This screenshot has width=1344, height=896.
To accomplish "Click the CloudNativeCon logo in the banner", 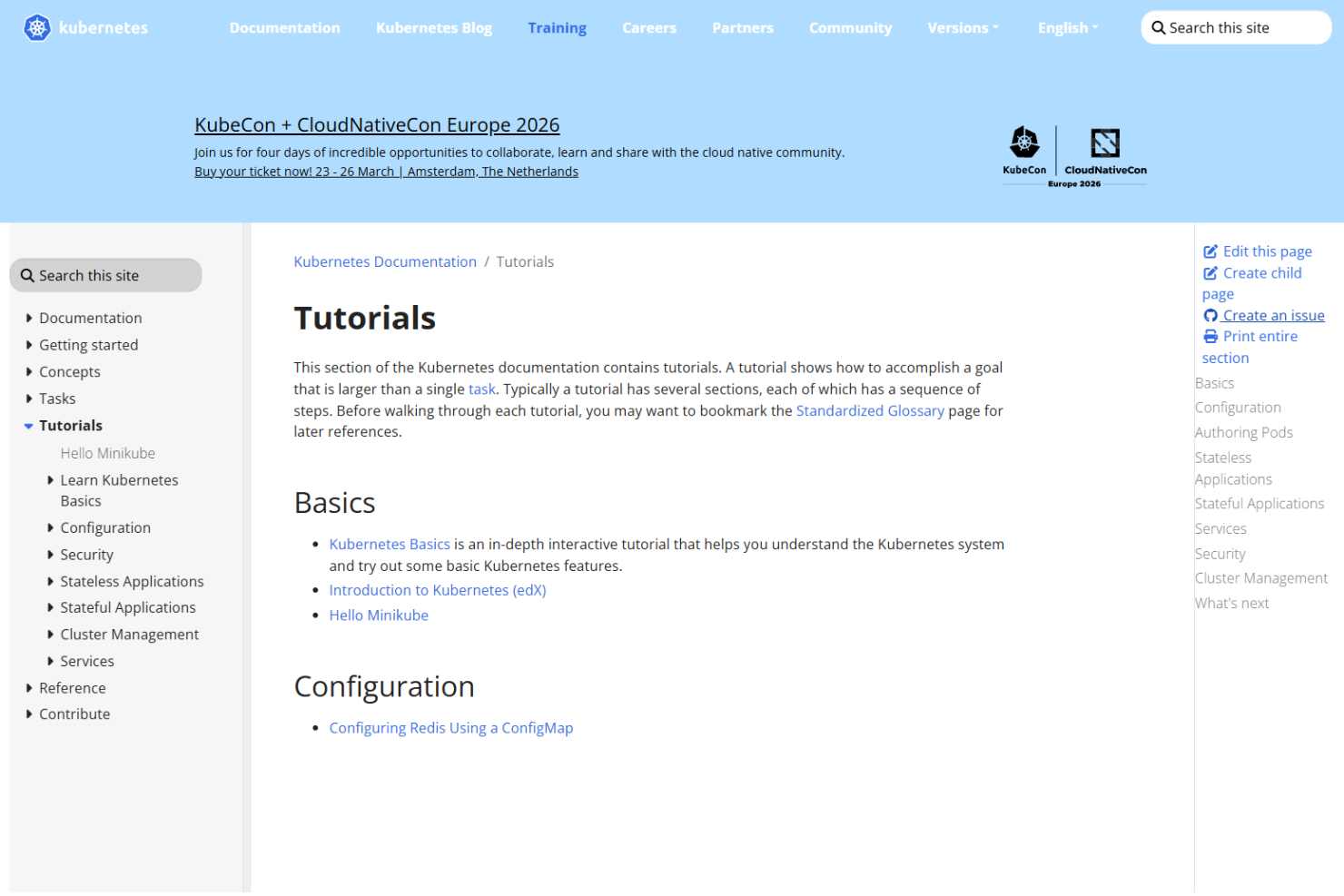I will [1105, 151].
